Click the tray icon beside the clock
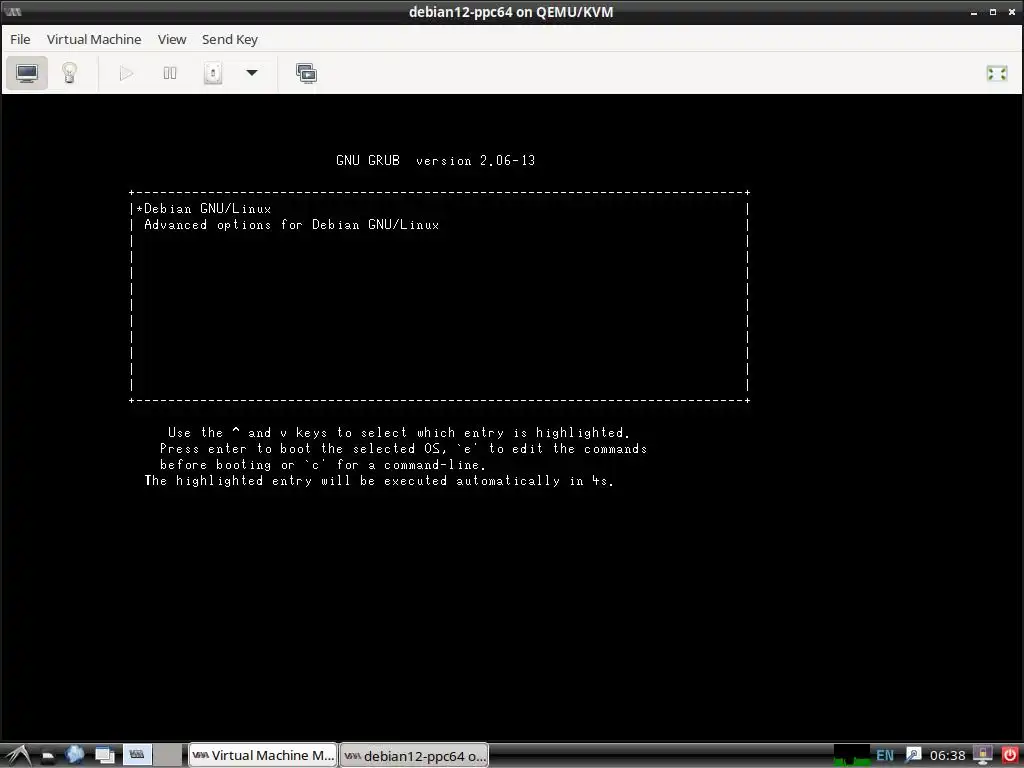Image resolution: width=1024 pixels, height=768 pixels. tap(913, 756)
